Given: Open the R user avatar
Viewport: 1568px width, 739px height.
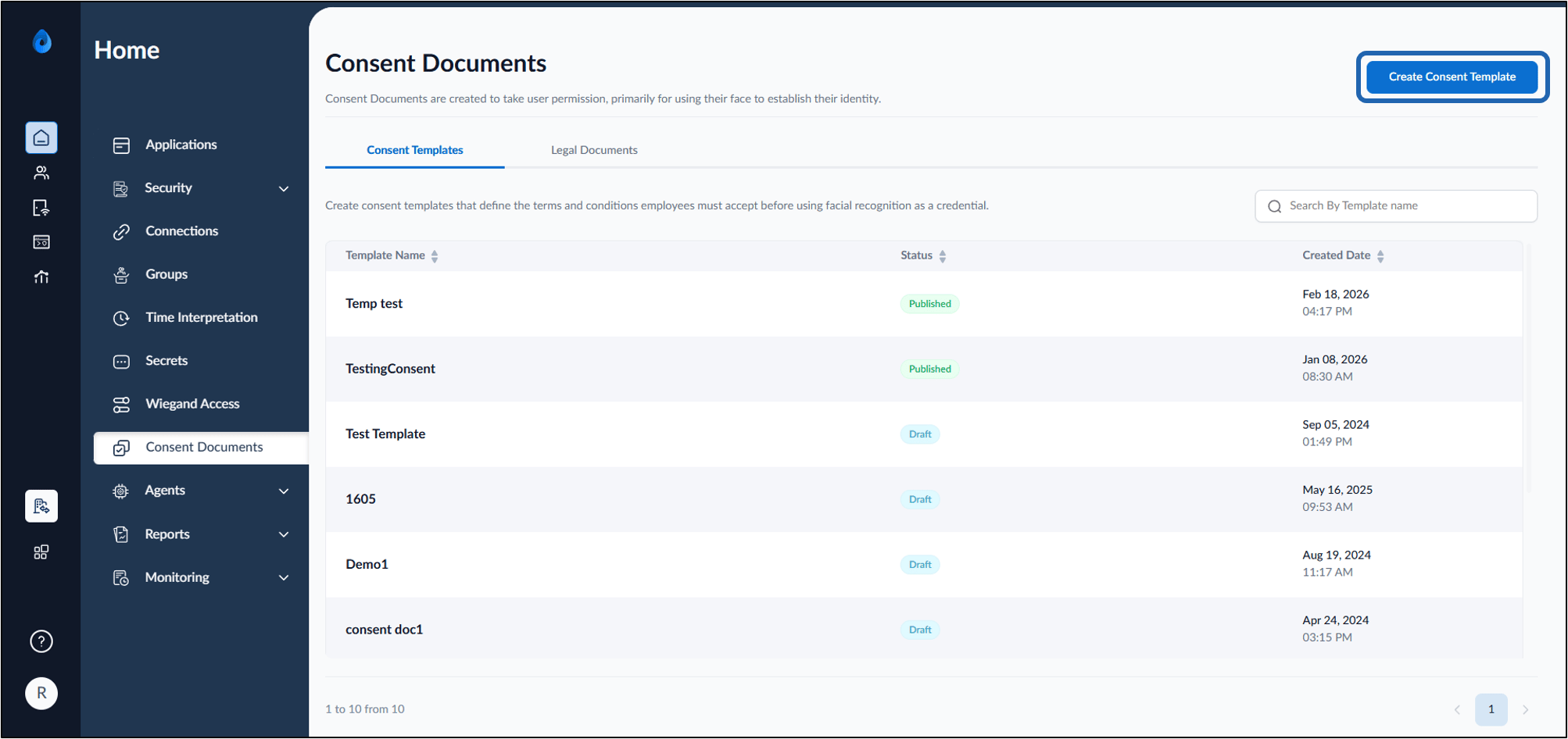Looking at the screenshot, I should (x=41, y=693).
